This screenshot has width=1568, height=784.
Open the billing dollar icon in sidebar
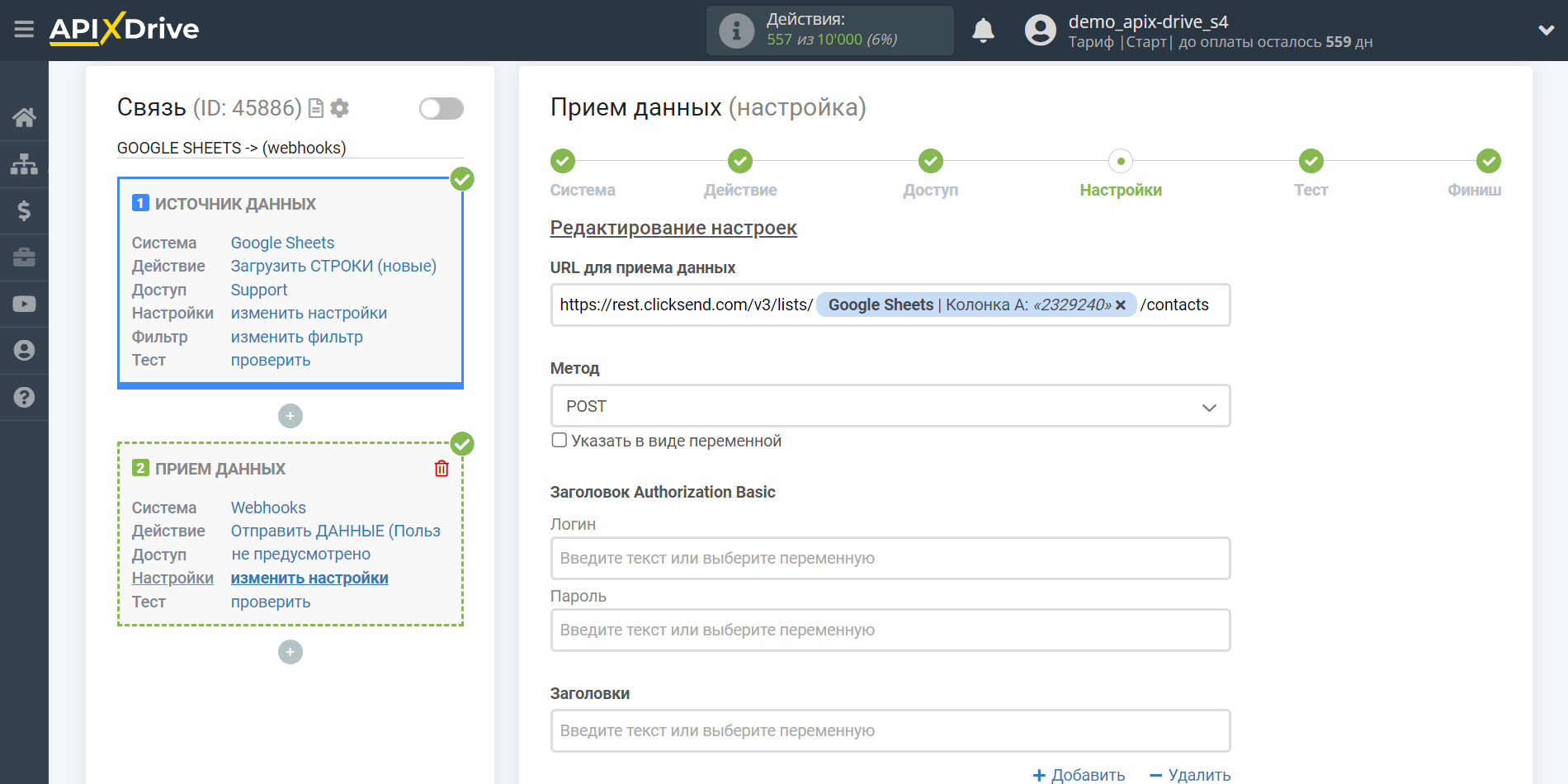pos(24,210)
